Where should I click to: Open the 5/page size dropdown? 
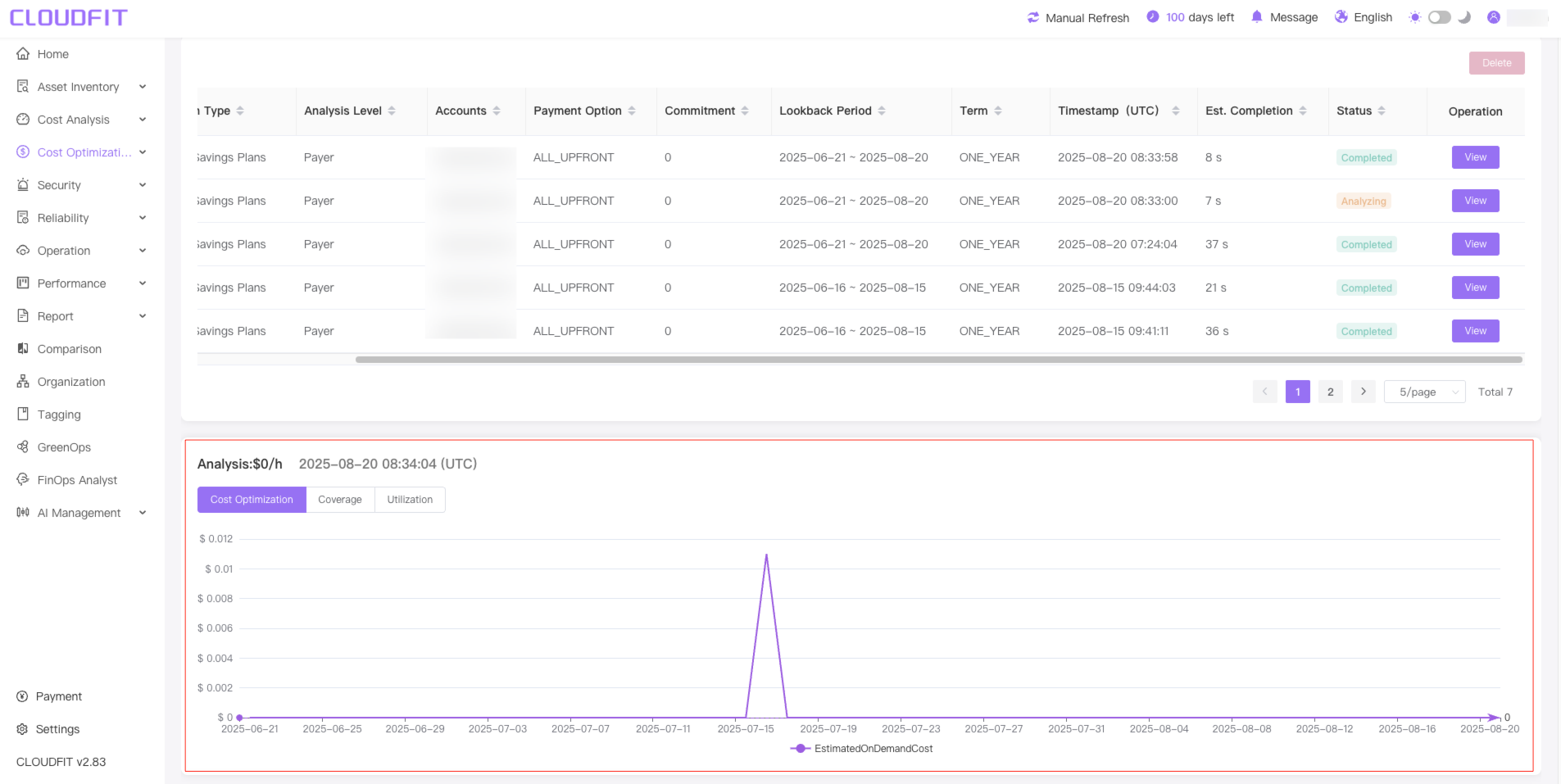(x=1424, y=392)
